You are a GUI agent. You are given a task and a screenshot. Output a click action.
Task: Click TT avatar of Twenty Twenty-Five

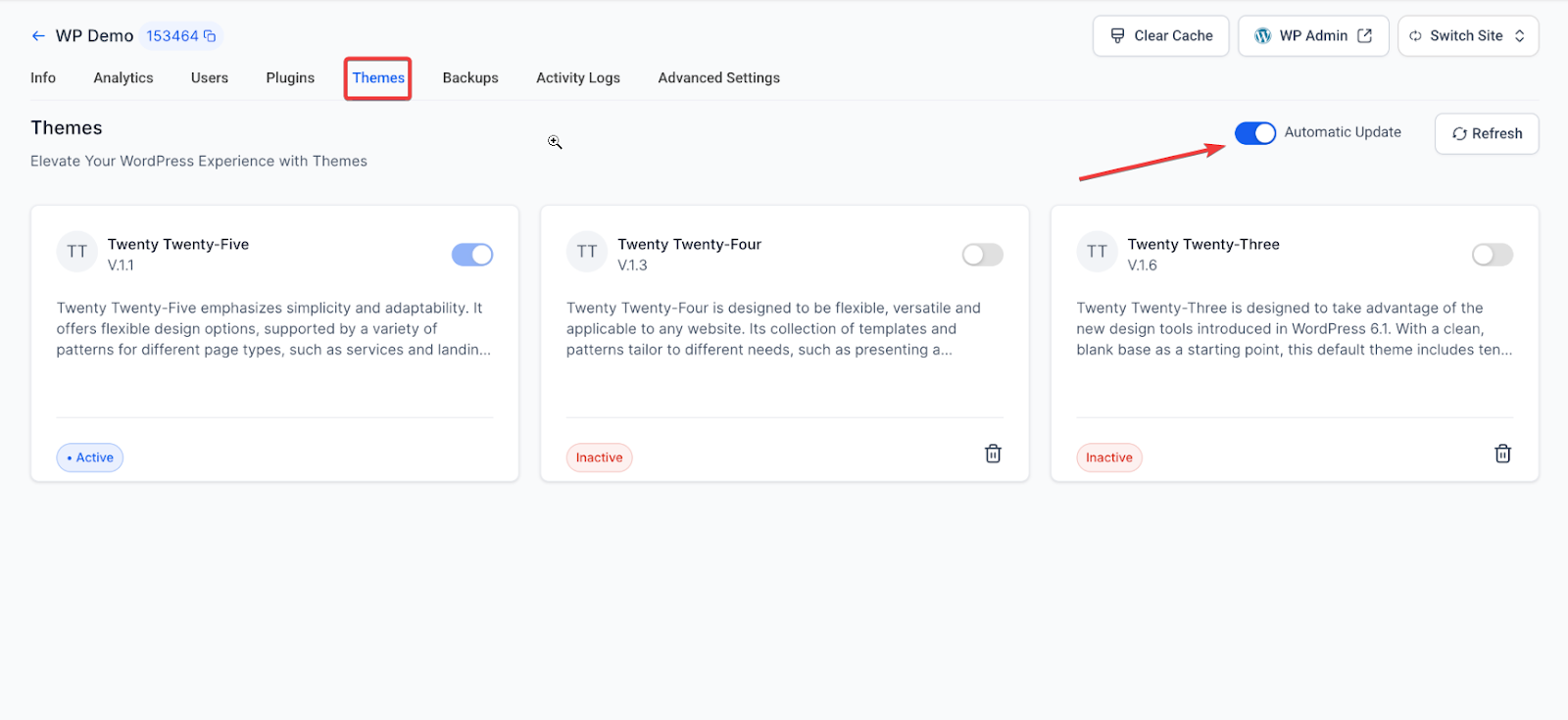tap(77, 252)
